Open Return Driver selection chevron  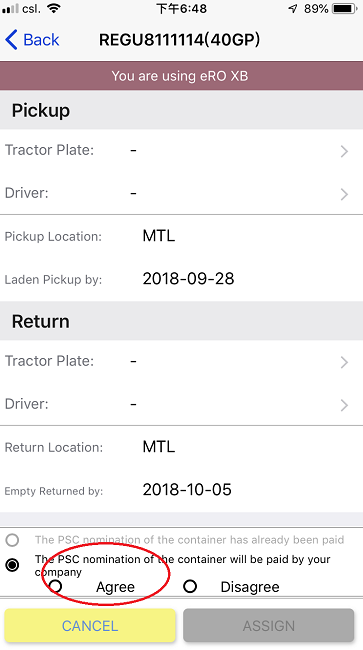344,405
